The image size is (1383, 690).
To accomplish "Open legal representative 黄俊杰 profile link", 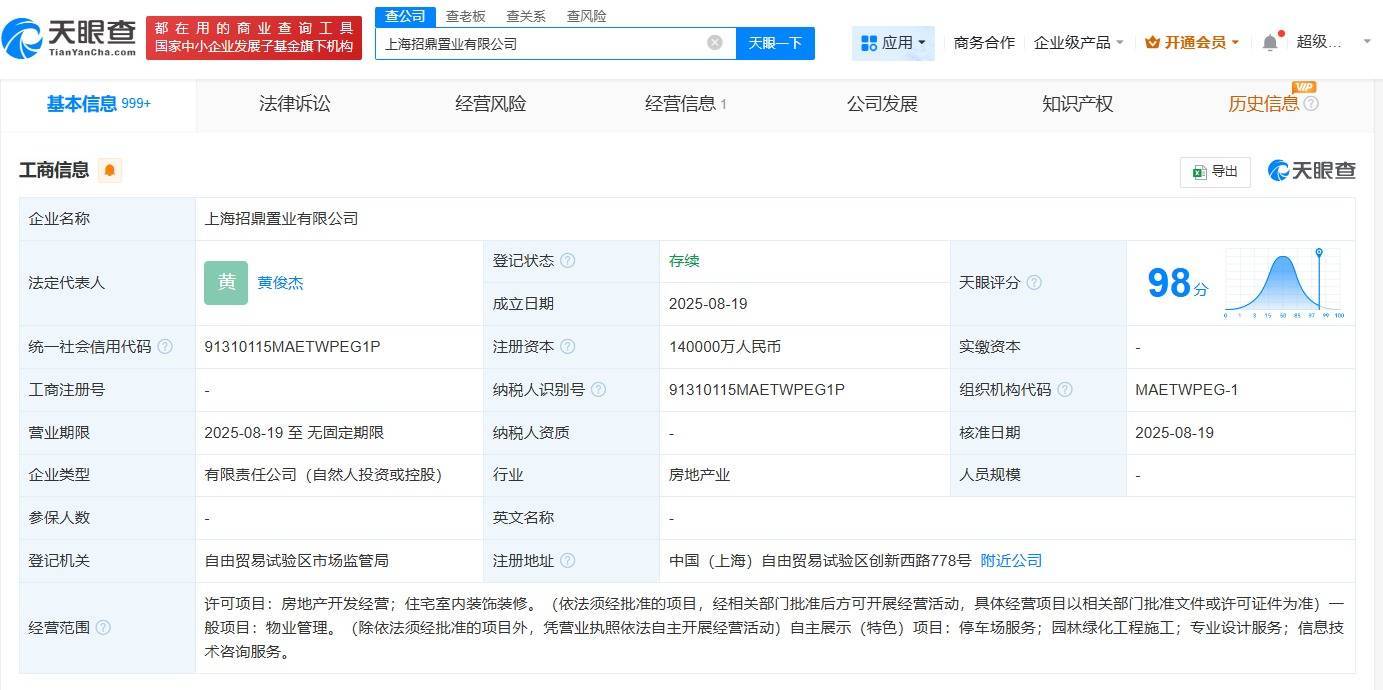I will (x=280, y=283).
